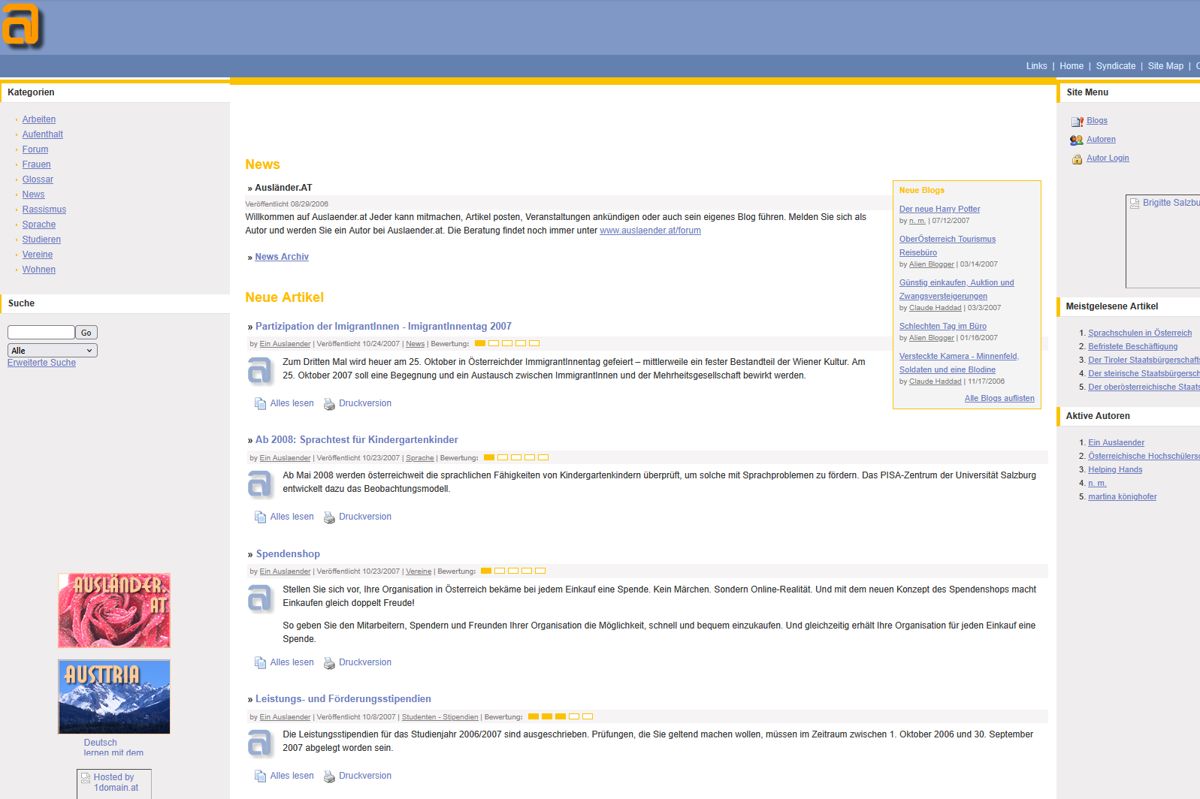This screenshot has height=799, width=1200.
Task: Click the Druckversion printer icon under Partizipation article
Action: click(x=329, y=404)
